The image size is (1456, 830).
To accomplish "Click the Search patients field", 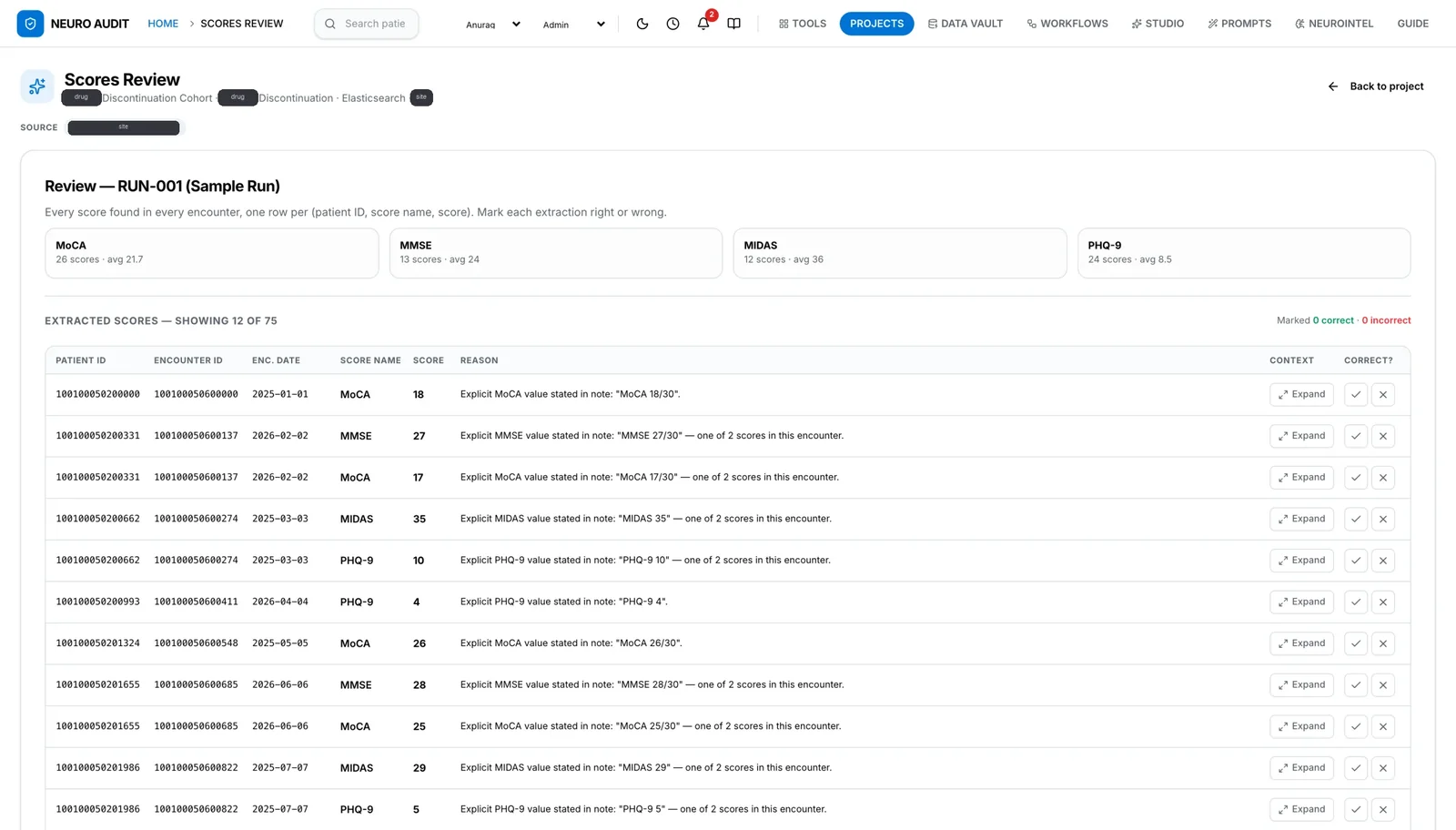I will pos(366,24).
